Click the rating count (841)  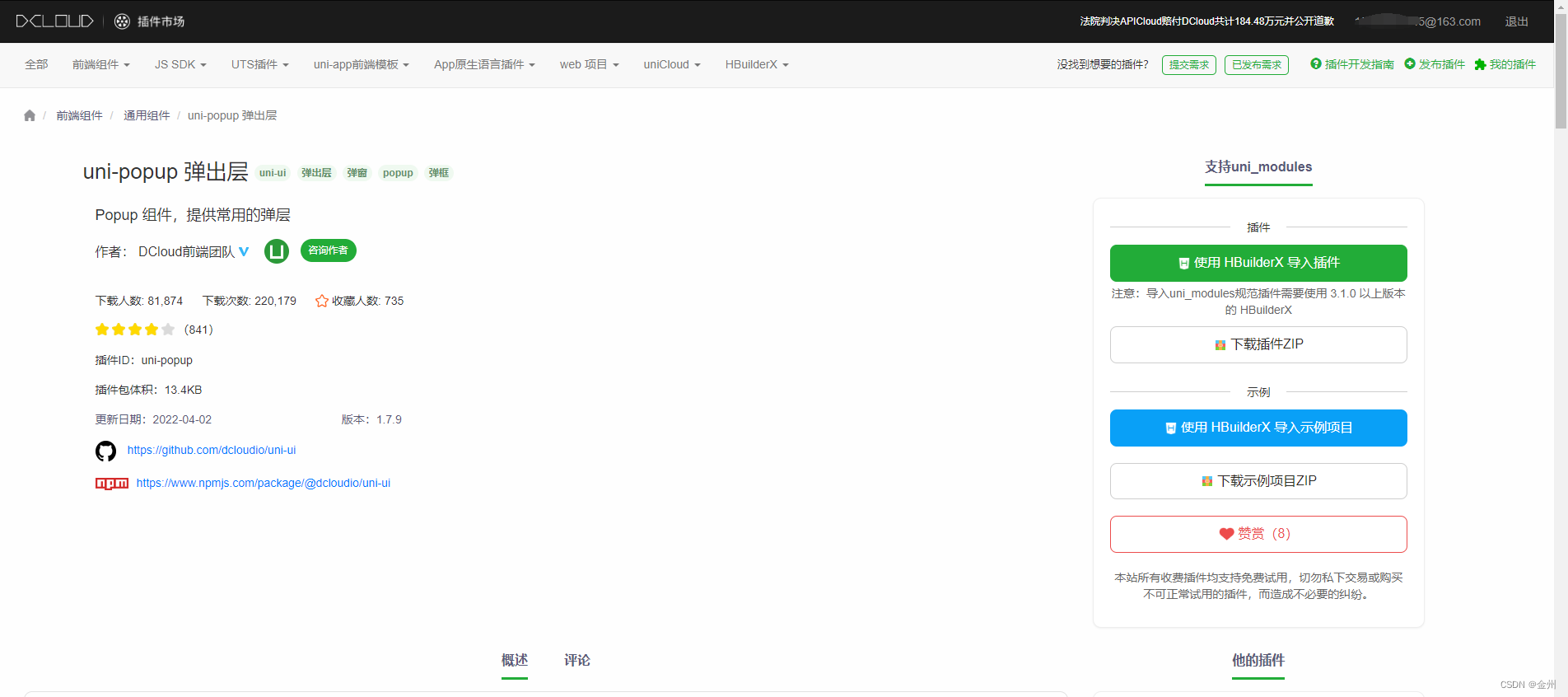tap(198, 330)
